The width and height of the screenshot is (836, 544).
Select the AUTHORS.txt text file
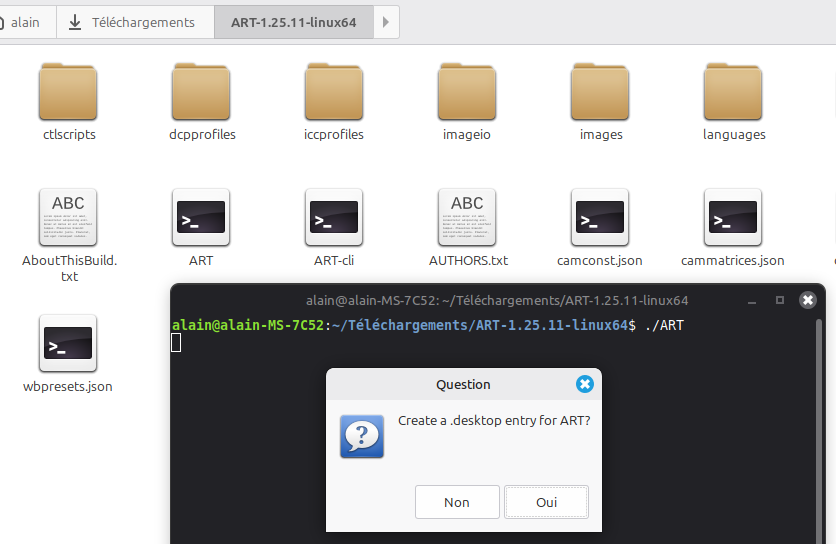(467, 218)
